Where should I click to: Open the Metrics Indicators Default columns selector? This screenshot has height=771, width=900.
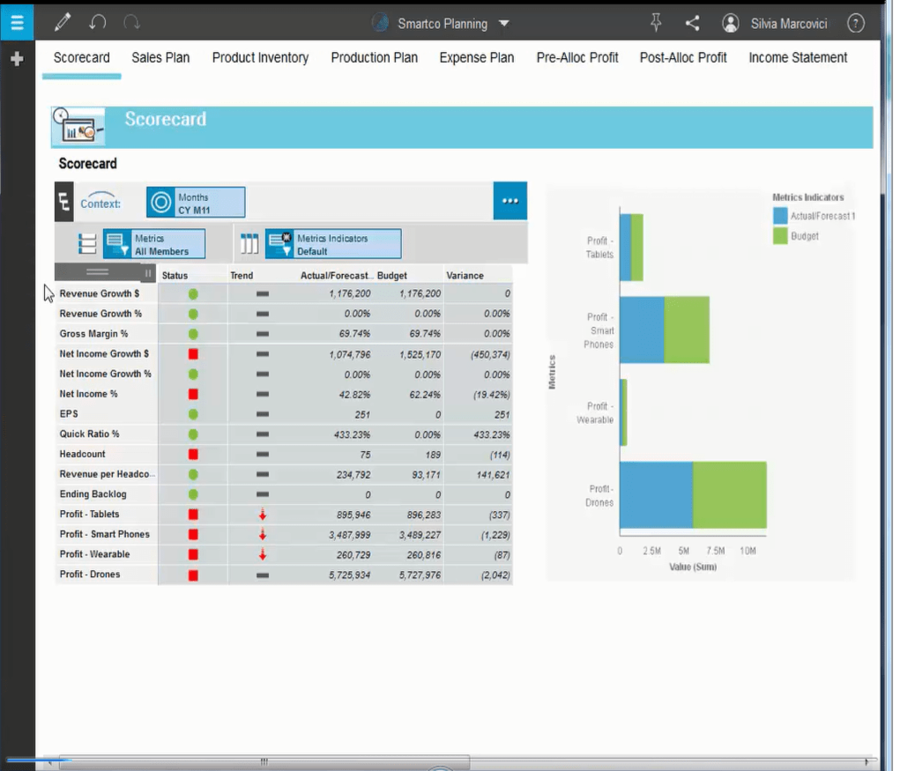click(x=332, y=244)
